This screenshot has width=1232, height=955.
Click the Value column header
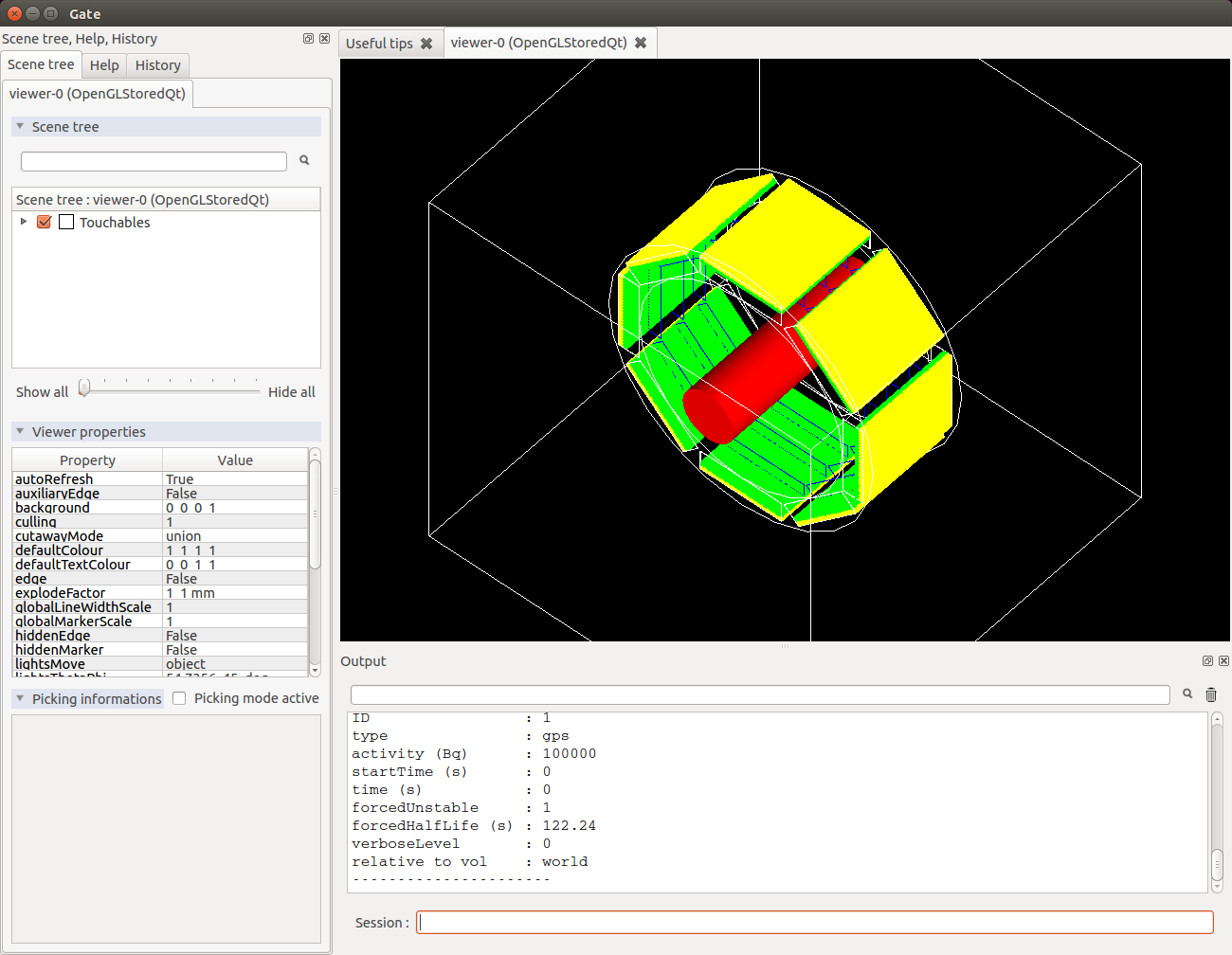click(235, 459)
